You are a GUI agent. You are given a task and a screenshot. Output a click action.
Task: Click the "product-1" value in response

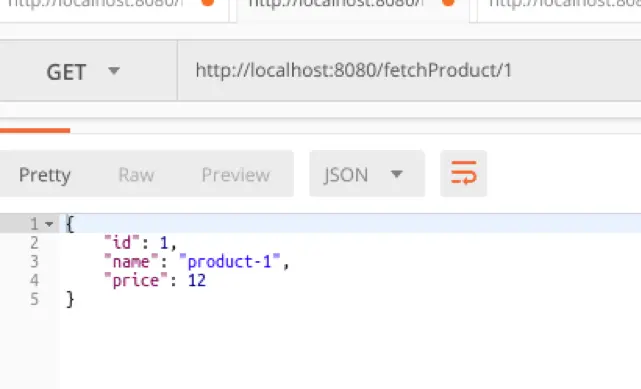tap(230, 262)
